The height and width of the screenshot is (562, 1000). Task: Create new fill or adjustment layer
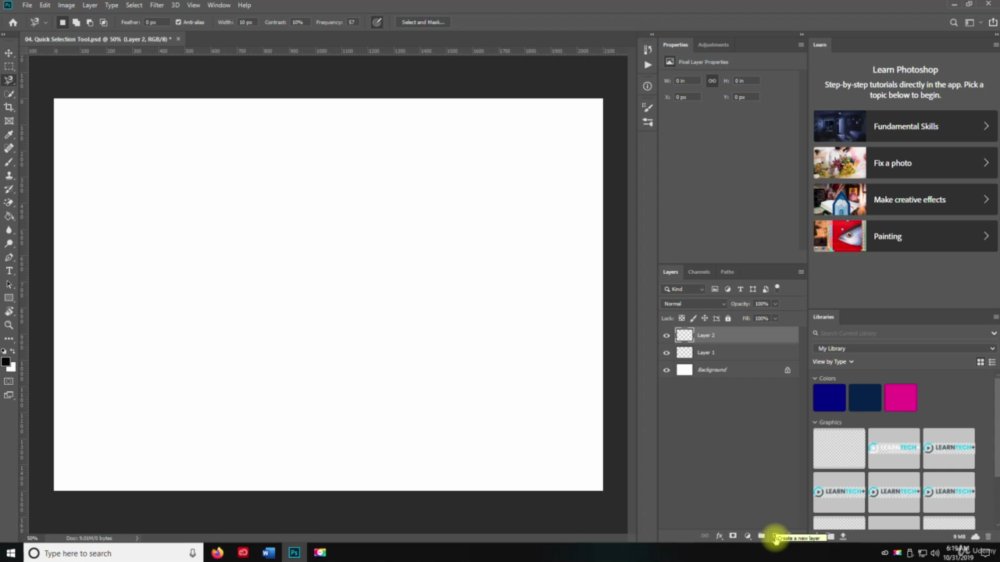pos(747,536)
